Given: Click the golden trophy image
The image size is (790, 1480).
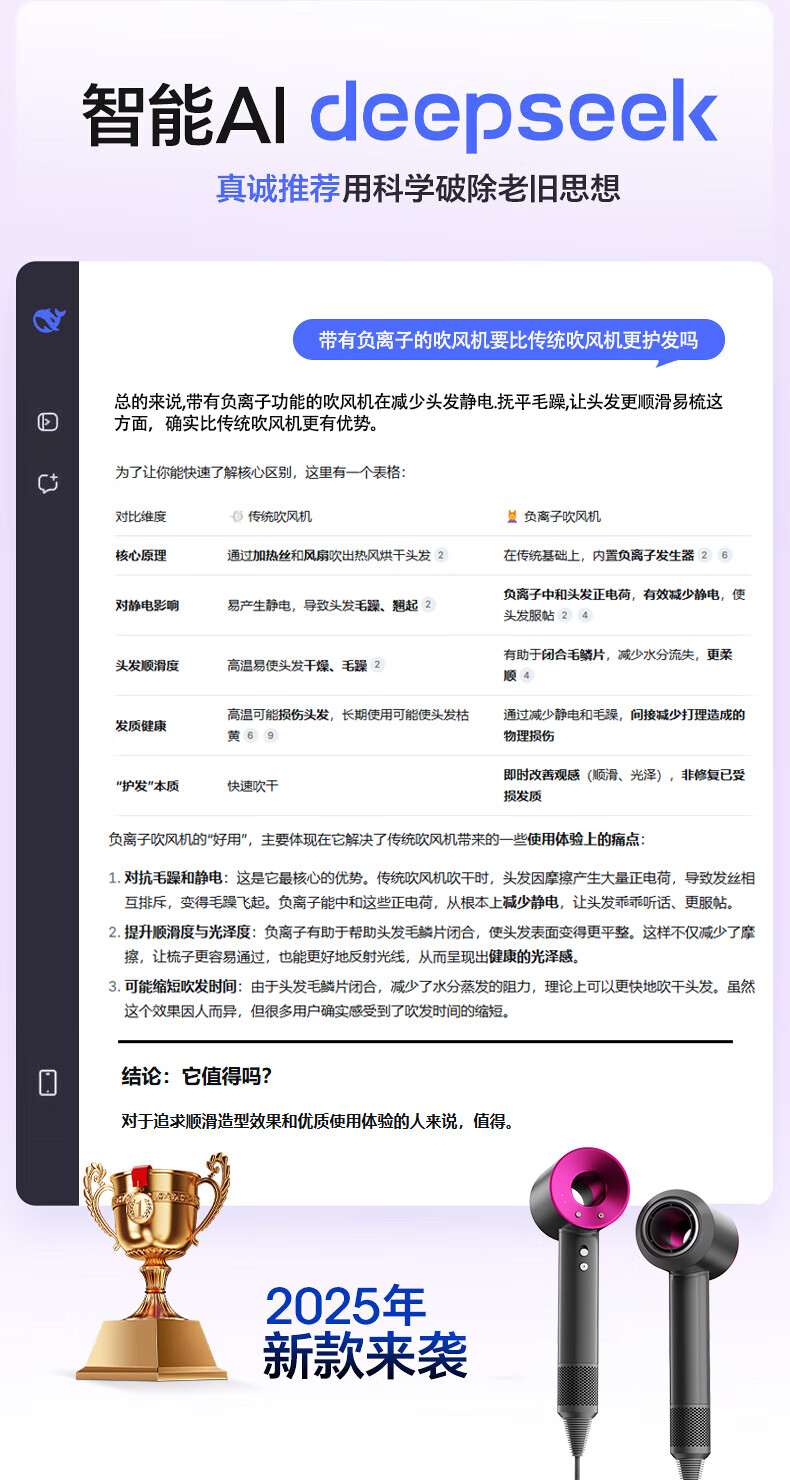Looking at the screenshot, I should tap(155, 1267).
